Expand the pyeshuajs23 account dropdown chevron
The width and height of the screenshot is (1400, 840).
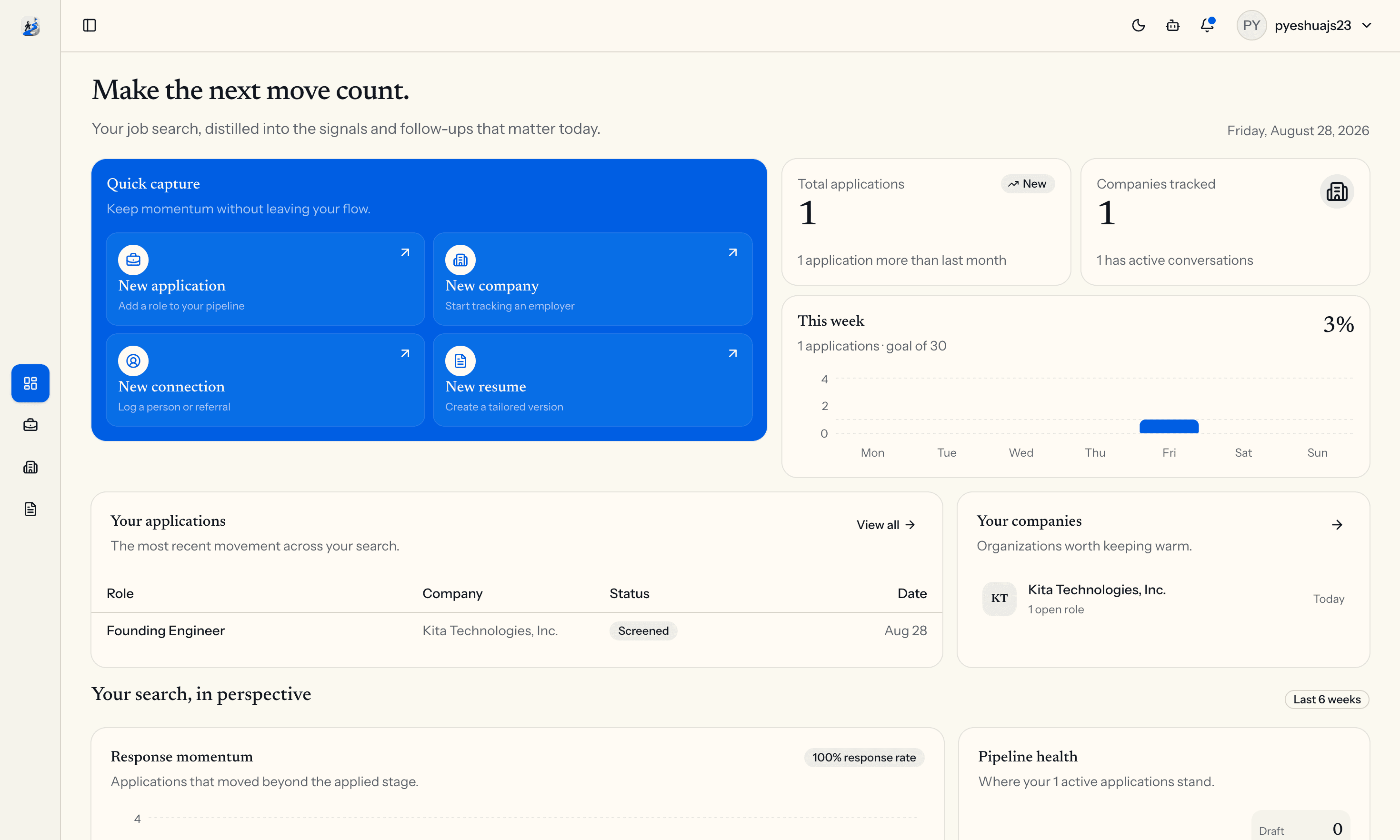[x=1367, y=25]
